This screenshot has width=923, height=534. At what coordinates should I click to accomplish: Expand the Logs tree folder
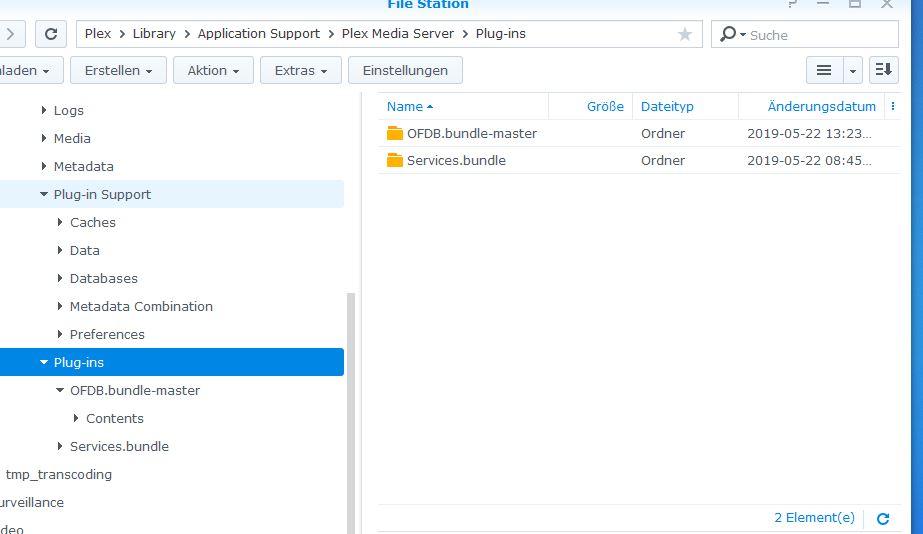point(44,110)
